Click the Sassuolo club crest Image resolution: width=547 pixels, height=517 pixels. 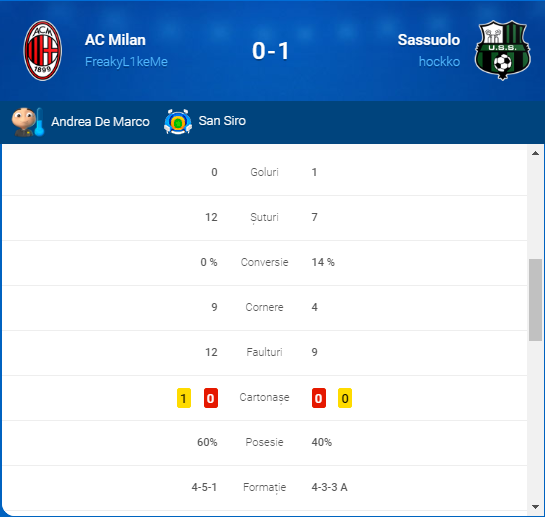[x=503, y=50]
